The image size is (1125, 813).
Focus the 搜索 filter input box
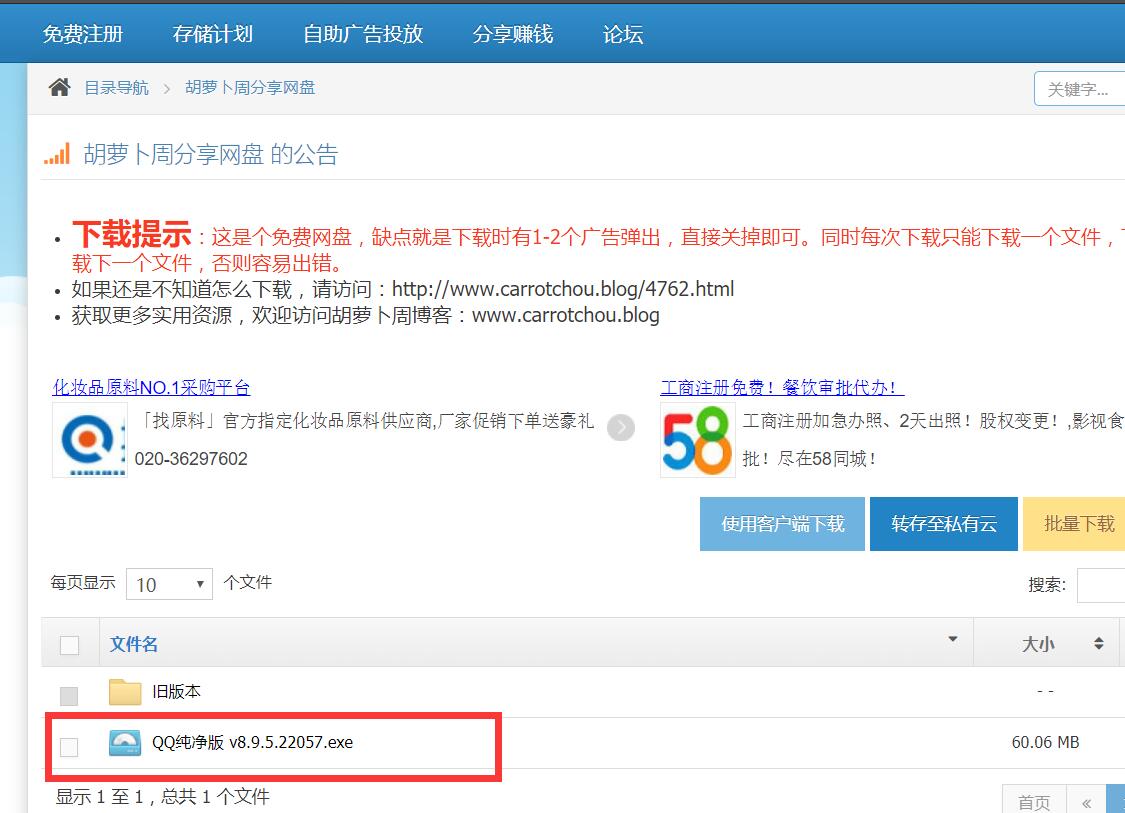click(1101, 585)
